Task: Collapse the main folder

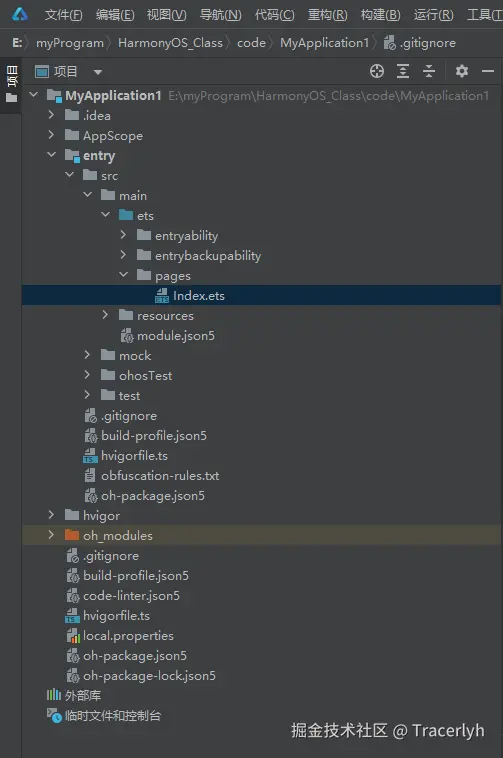Action: pos(87,195)
